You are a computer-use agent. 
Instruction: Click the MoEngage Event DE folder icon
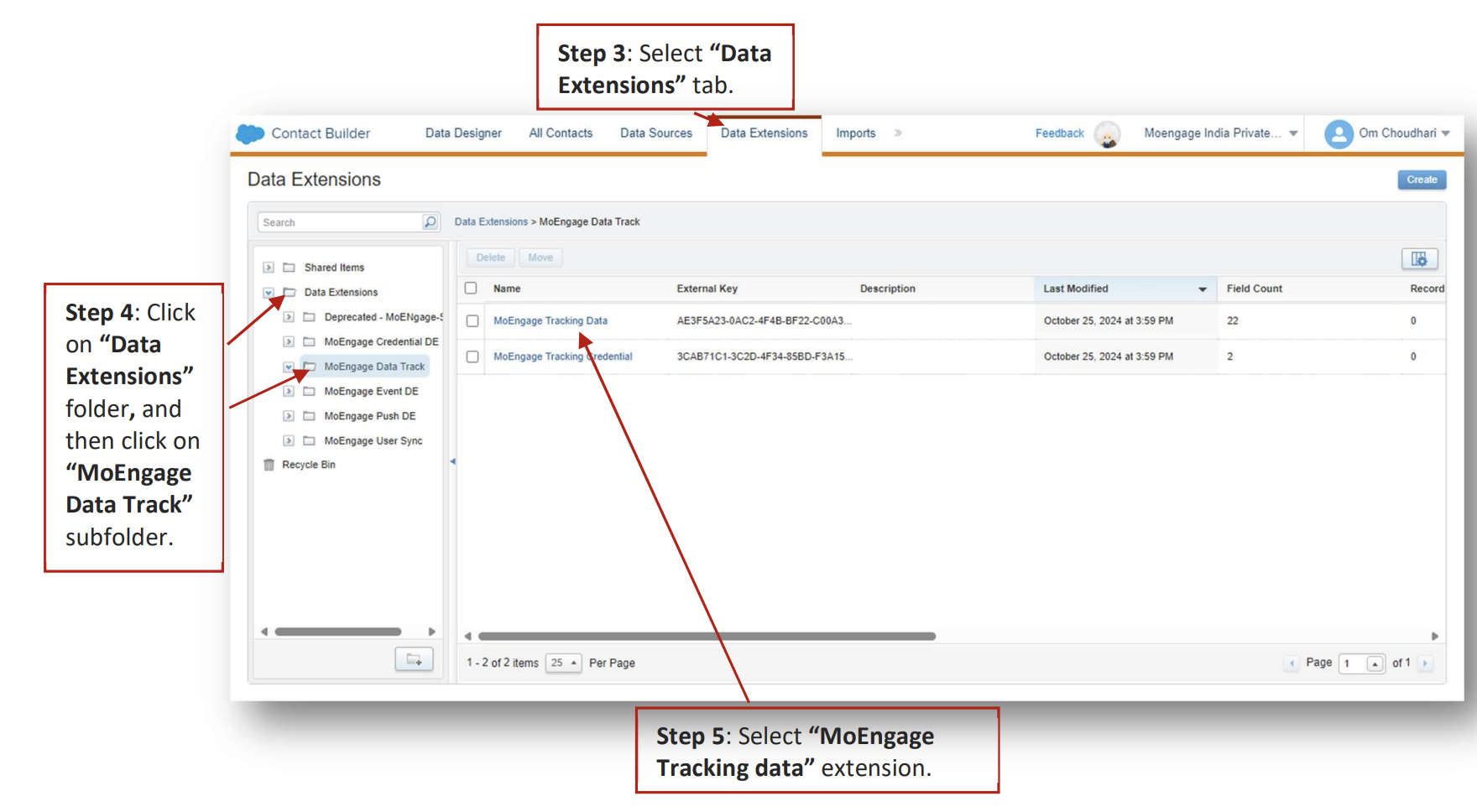point(309,392)
